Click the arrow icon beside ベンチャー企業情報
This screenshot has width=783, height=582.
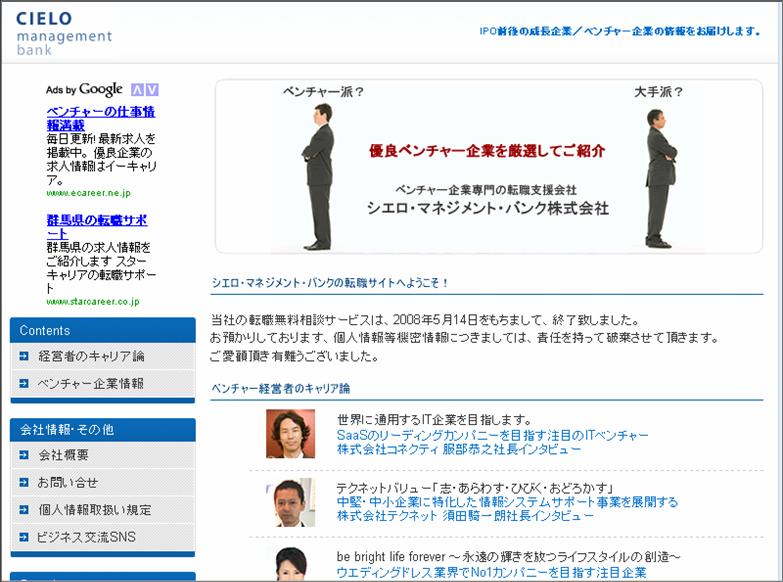pyautogui.click(x=23, y=383)
